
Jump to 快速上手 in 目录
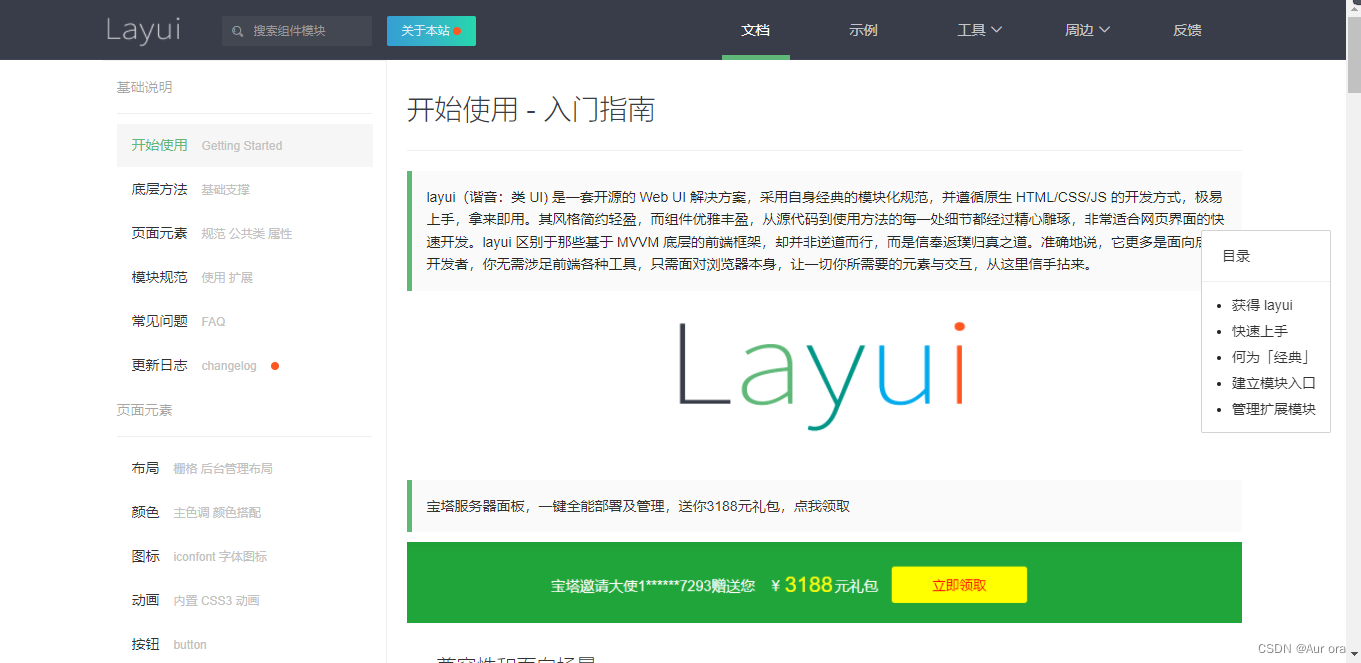pyautogui.click(x=1260, y=331)
